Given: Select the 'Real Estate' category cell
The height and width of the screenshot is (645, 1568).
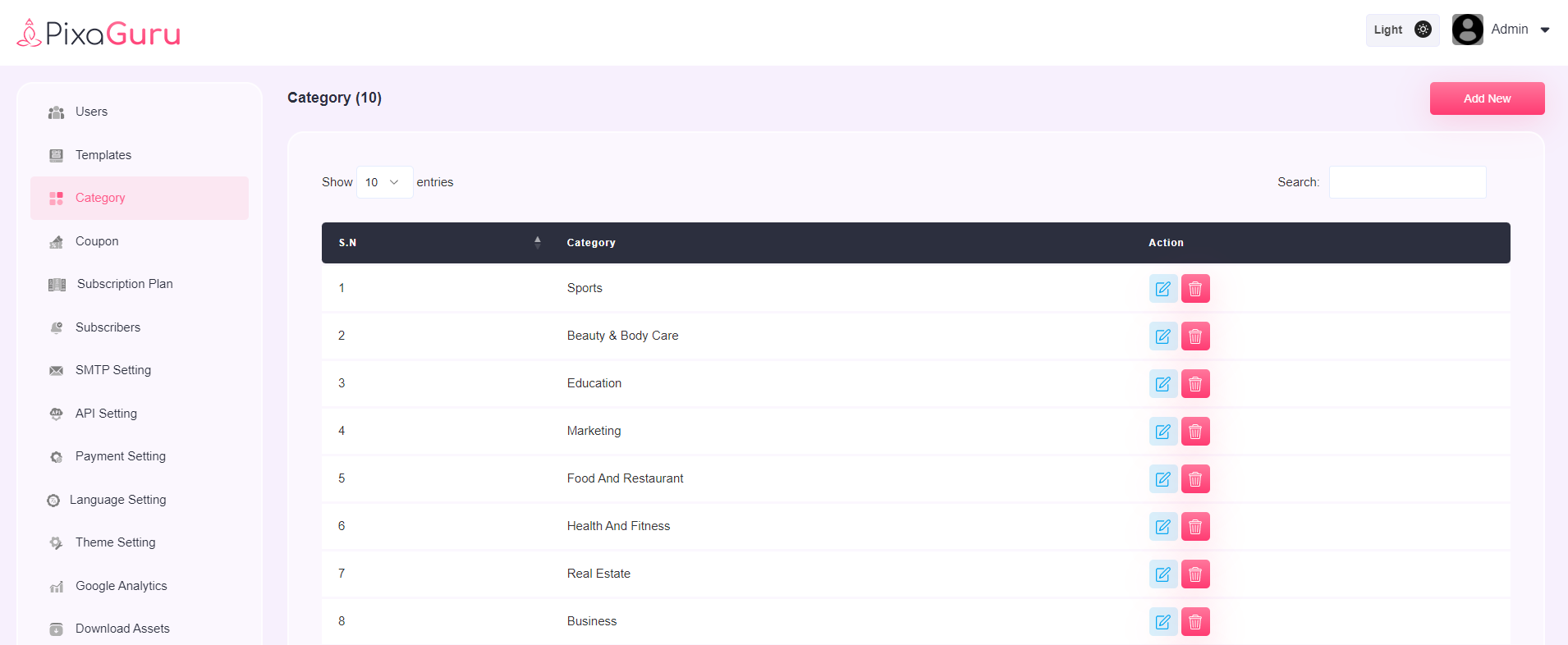Looking at the screenshot, I should [598, 574].
